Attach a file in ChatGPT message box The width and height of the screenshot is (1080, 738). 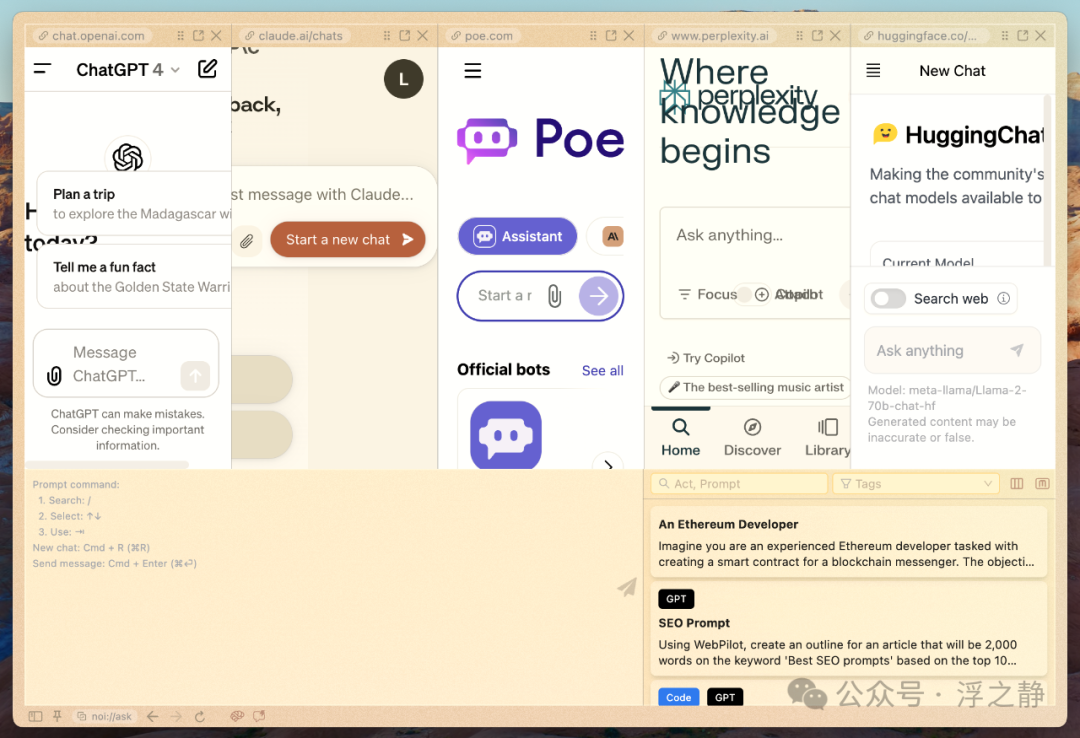[x=54, y=376]
